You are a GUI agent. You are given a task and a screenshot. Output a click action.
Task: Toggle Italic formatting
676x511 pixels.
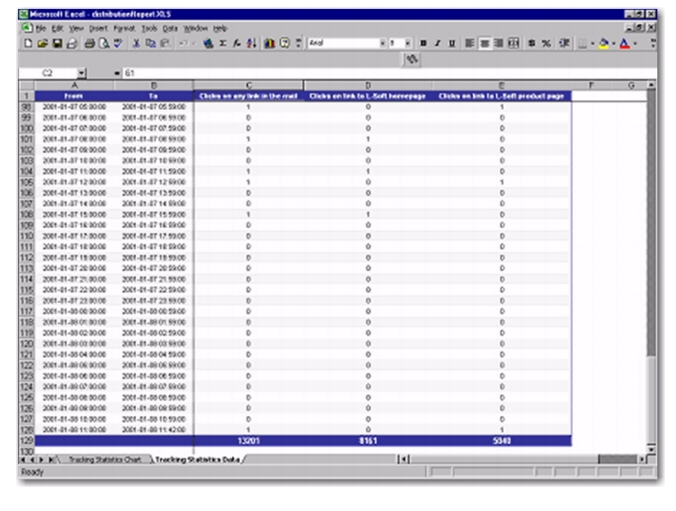coord(438,44)
